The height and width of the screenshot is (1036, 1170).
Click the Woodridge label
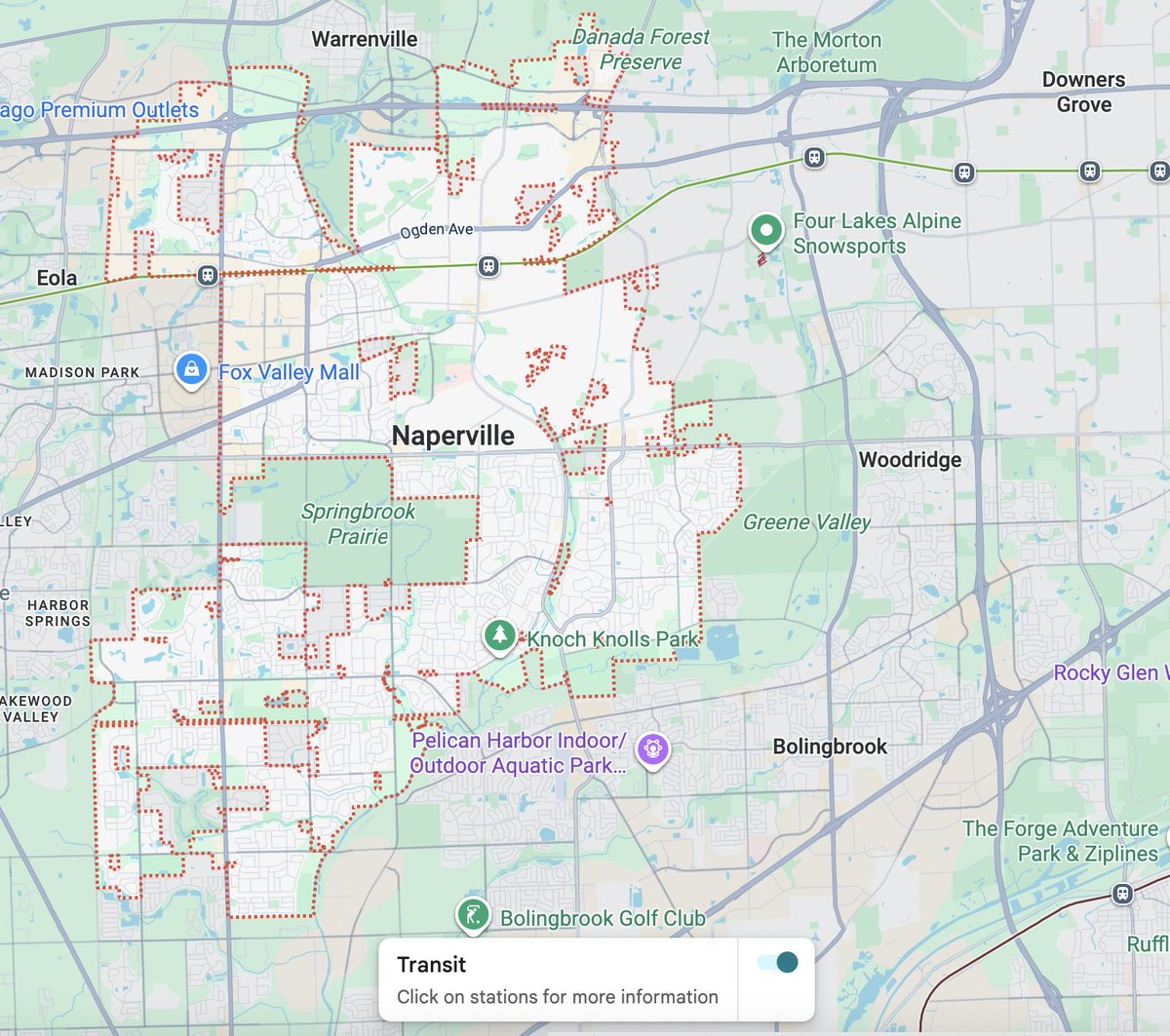coord(910,460)
